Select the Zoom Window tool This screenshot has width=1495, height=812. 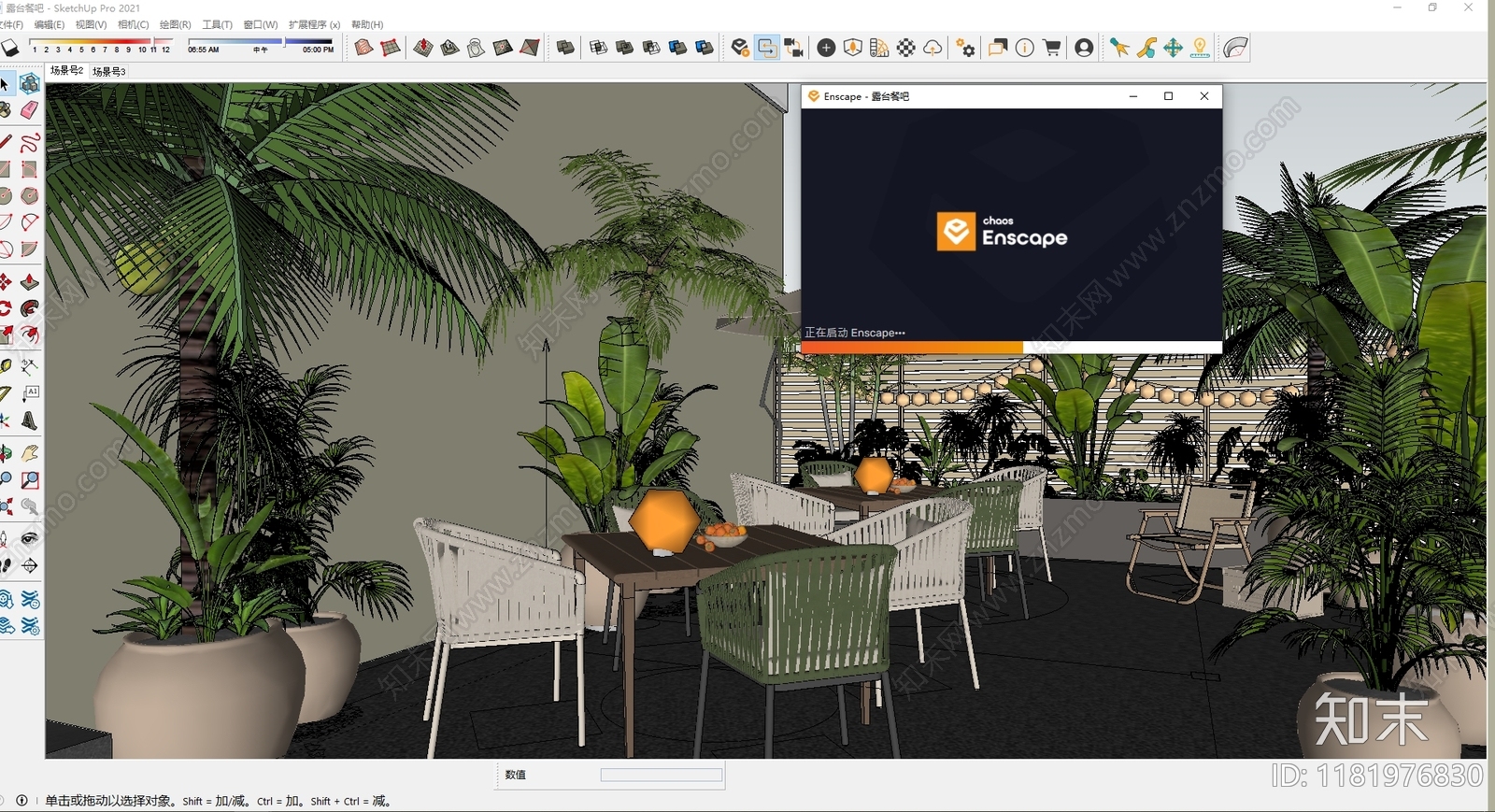click(x=30, y=480)
